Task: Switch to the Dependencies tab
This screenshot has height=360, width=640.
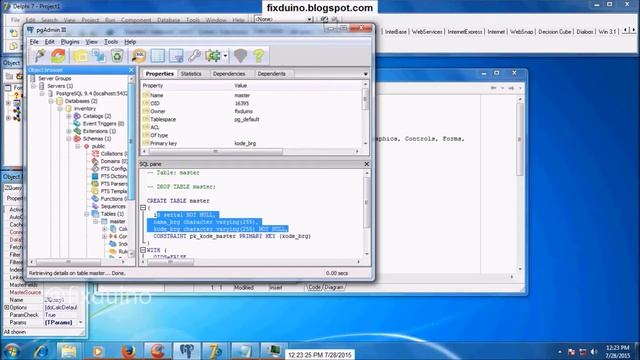Action: [x=229, y=74]
